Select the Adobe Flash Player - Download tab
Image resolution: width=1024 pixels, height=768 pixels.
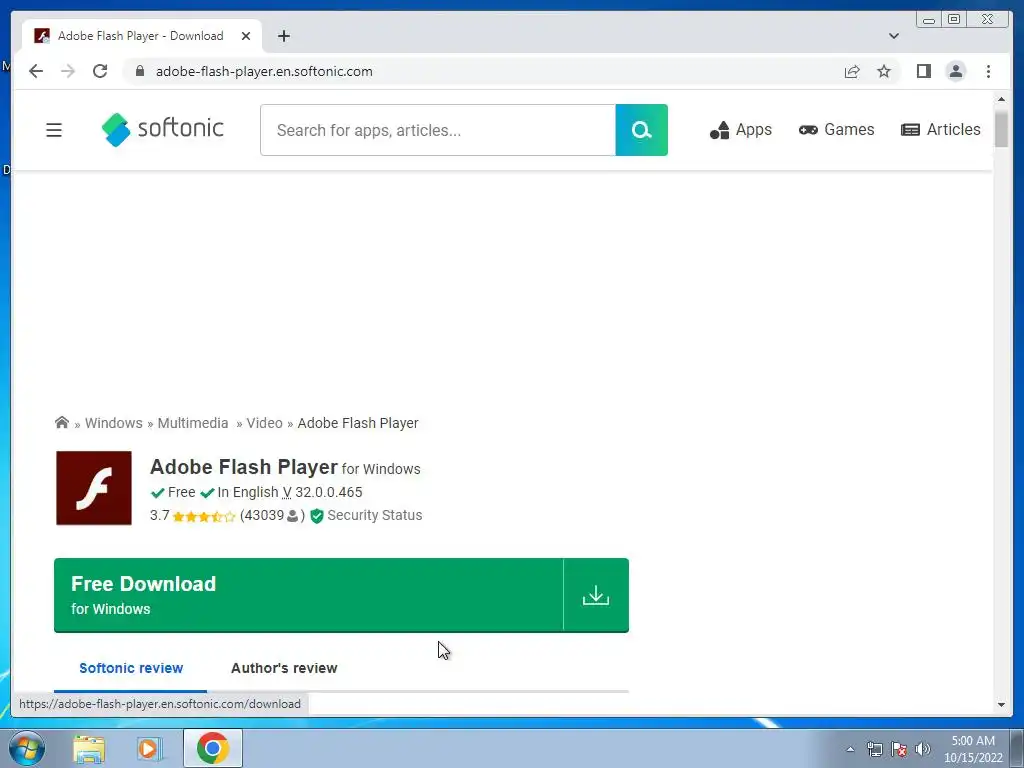pos(142,36)
